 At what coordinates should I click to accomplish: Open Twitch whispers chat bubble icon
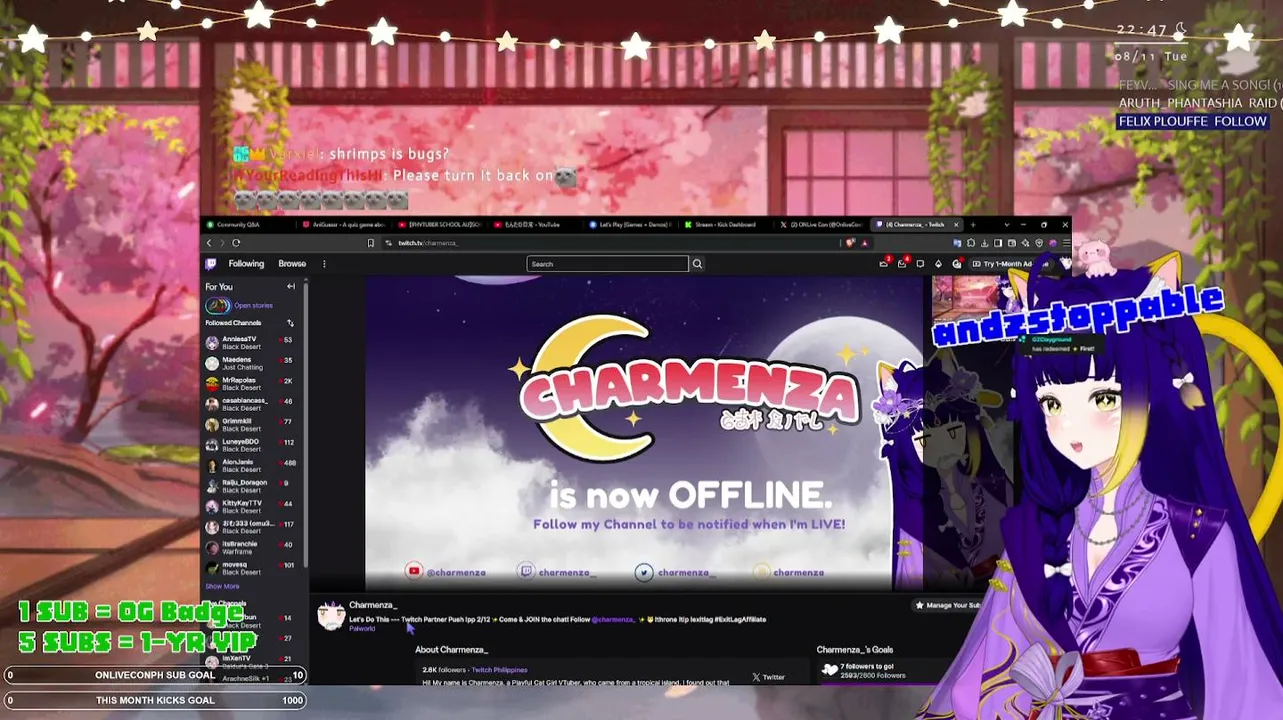[920, 264]
